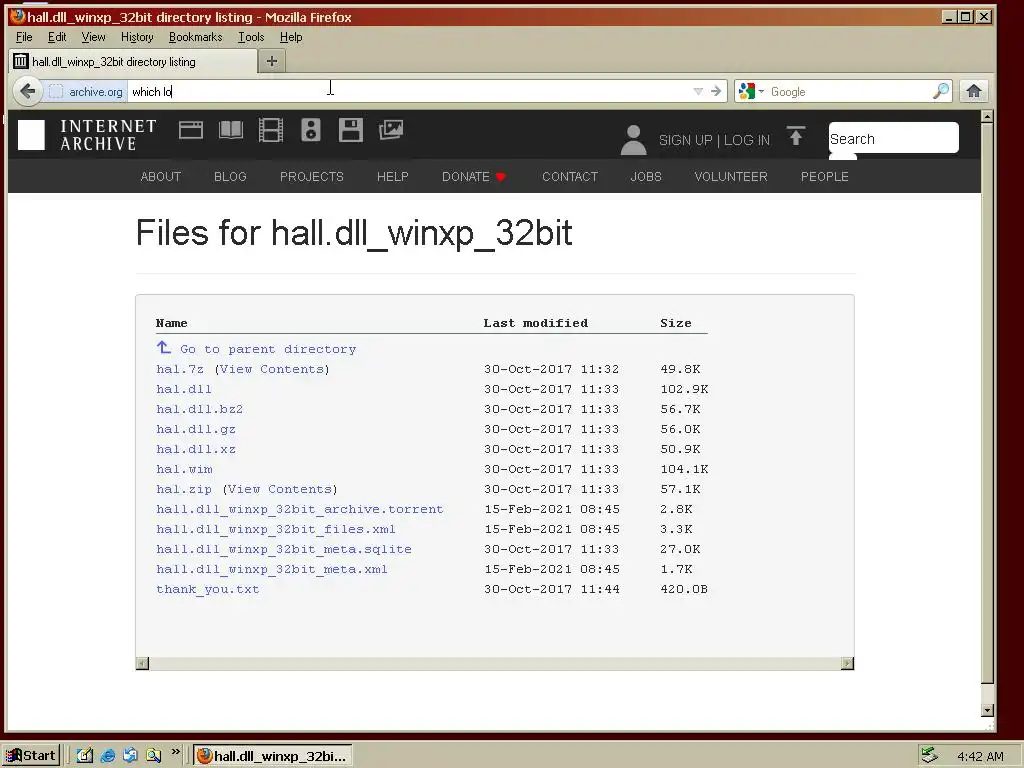Image resolution: width=1024 pixels, height=768 pixels.
Task: Click the LOG IN link
Action: click(x=746, y=140)
